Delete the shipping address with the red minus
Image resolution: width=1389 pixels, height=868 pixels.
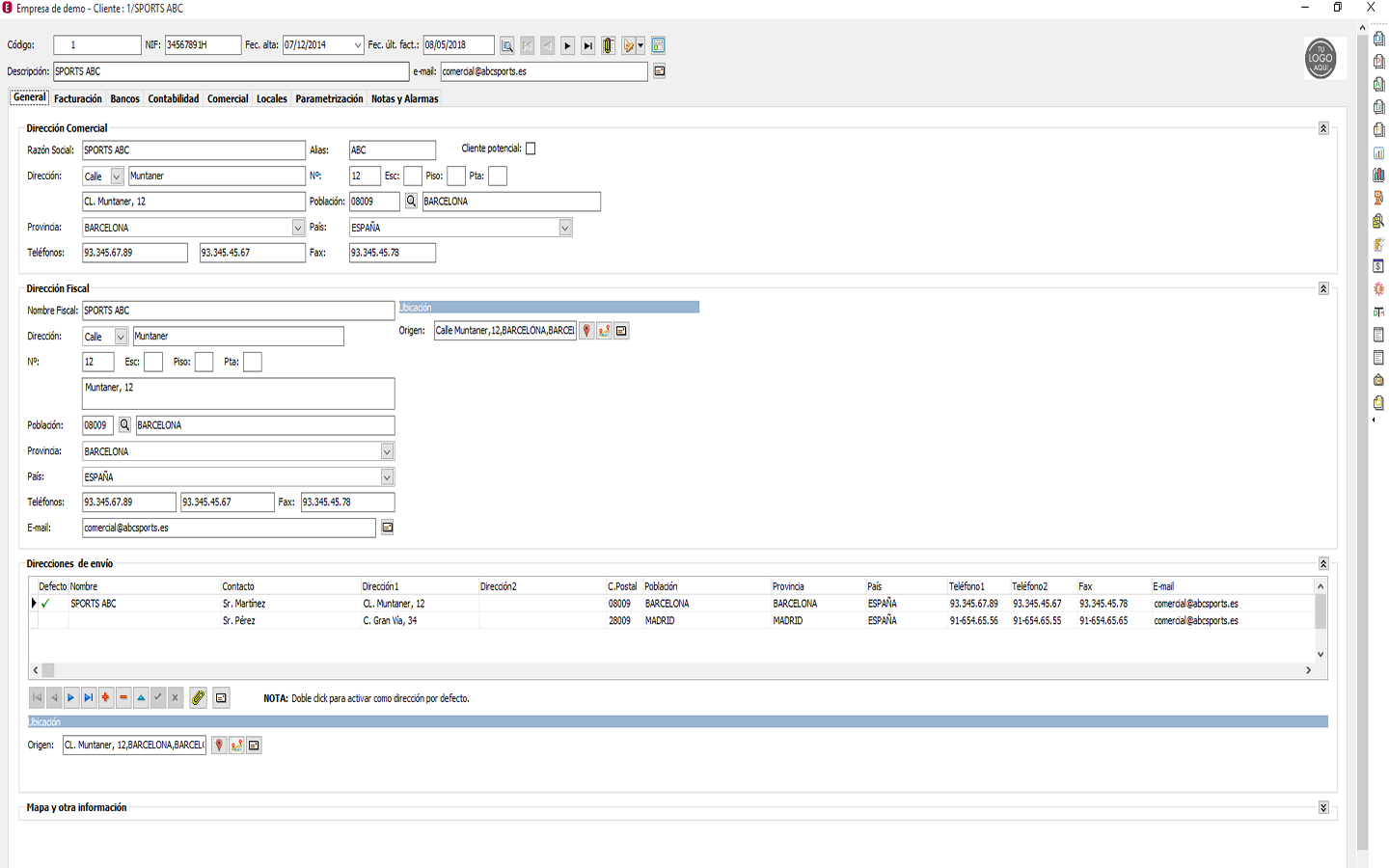(x=123, y=698)
